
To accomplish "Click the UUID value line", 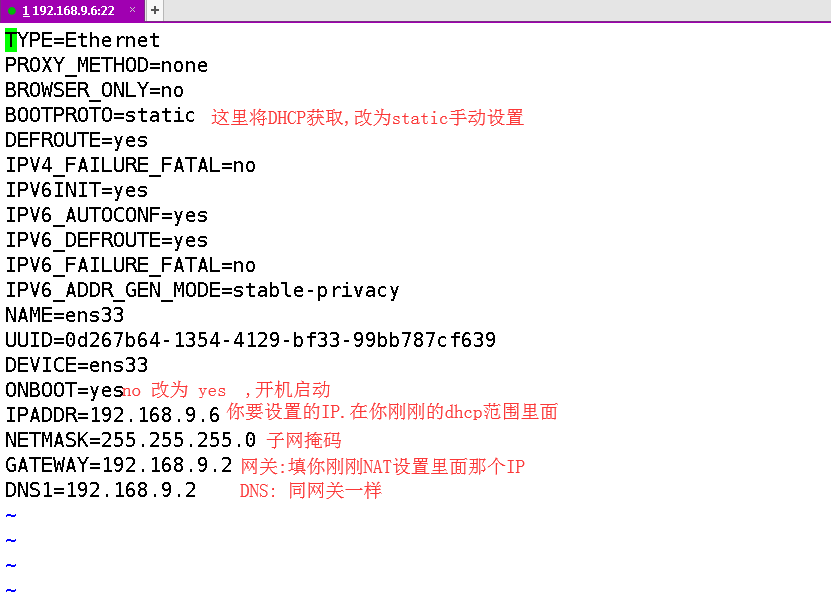I will (x=250, y=341).
